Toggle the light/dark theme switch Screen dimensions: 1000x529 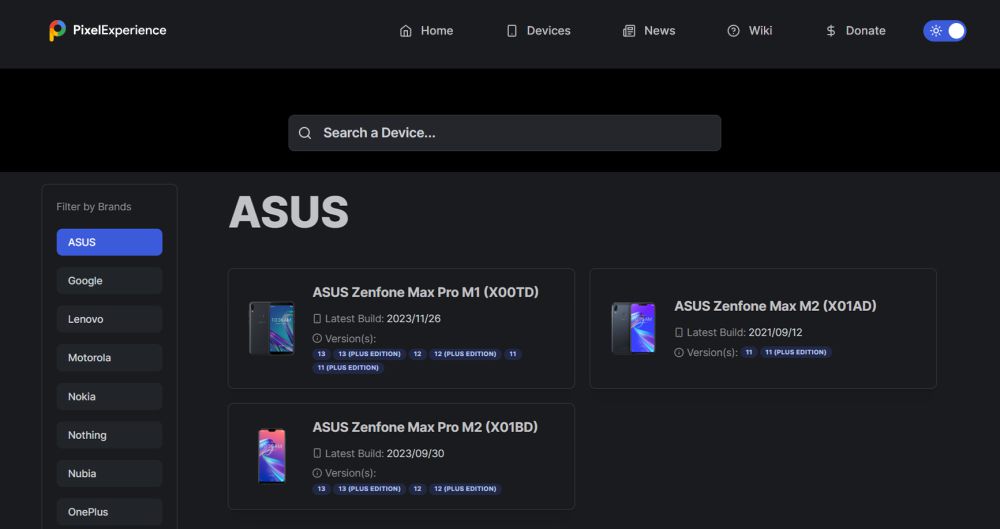point(944,31)
